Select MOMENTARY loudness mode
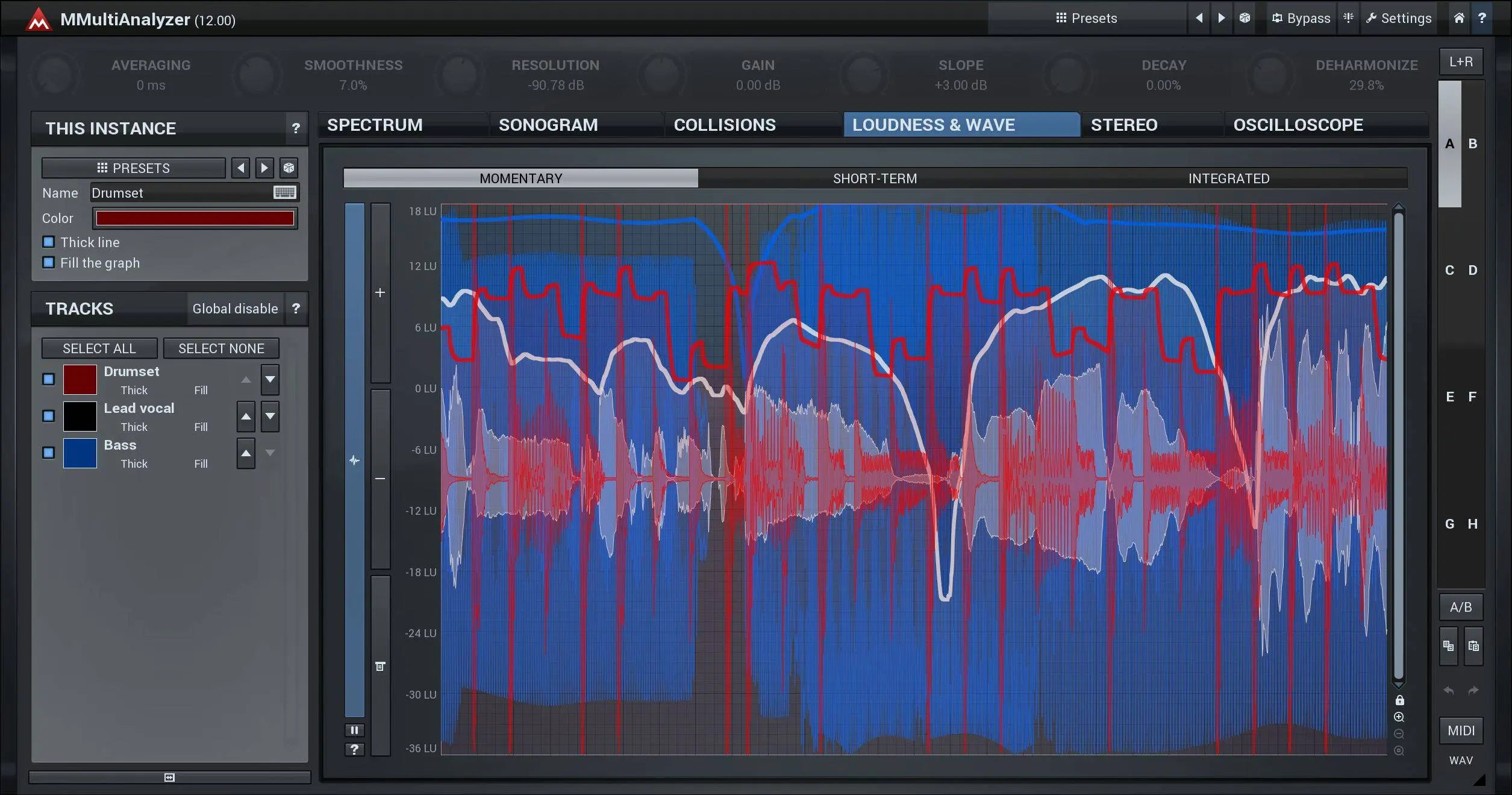 click(x=520, y=178)
